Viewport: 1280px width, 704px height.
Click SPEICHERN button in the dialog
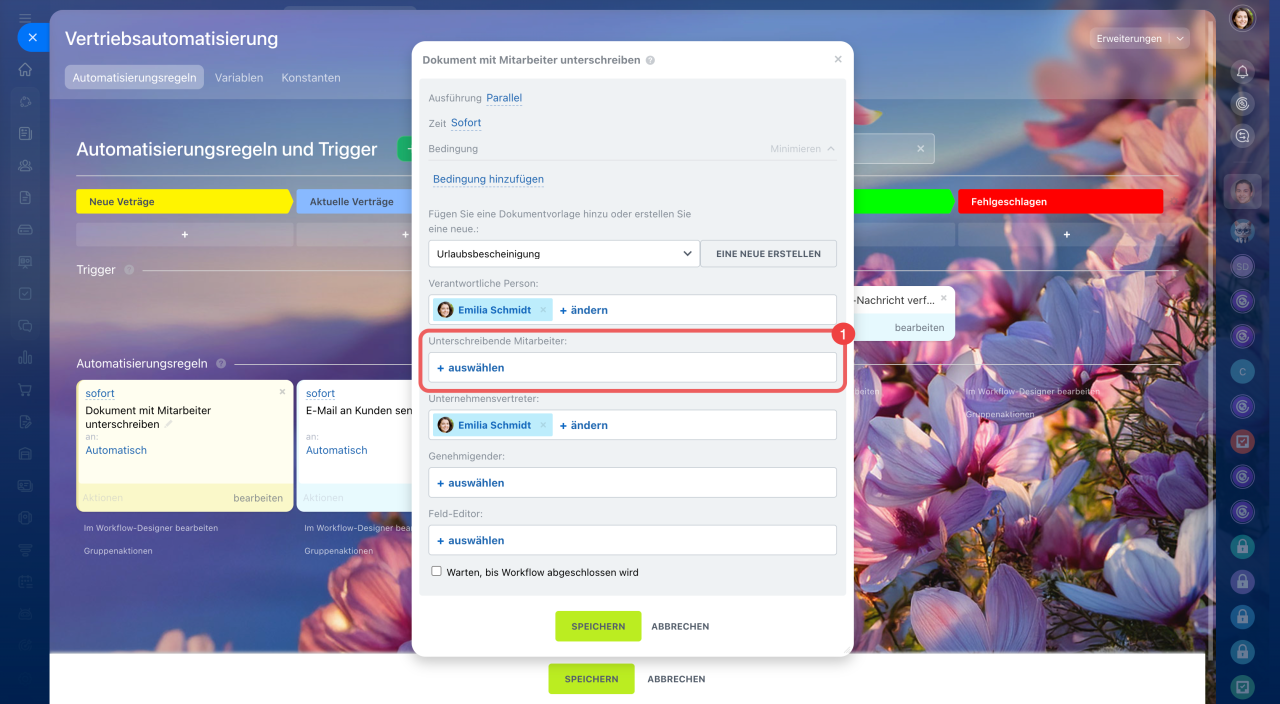(598, 627)
